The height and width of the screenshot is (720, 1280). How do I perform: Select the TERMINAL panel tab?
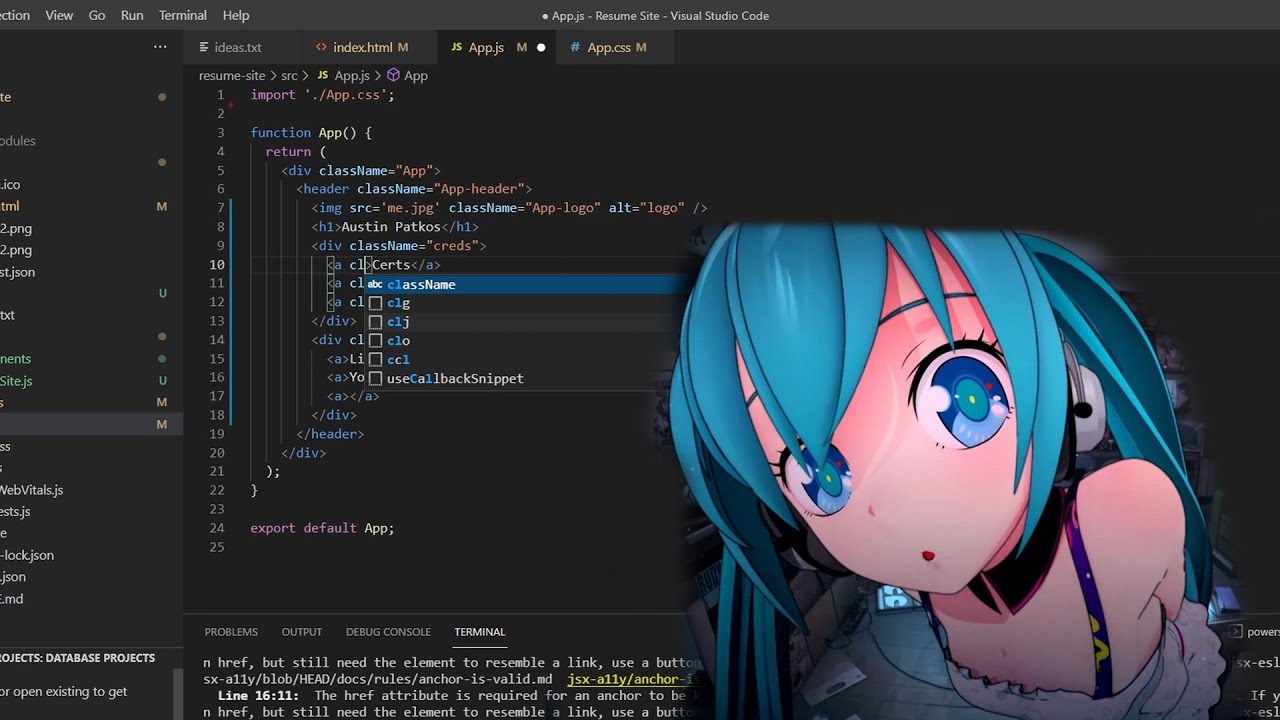click(480, 632)
